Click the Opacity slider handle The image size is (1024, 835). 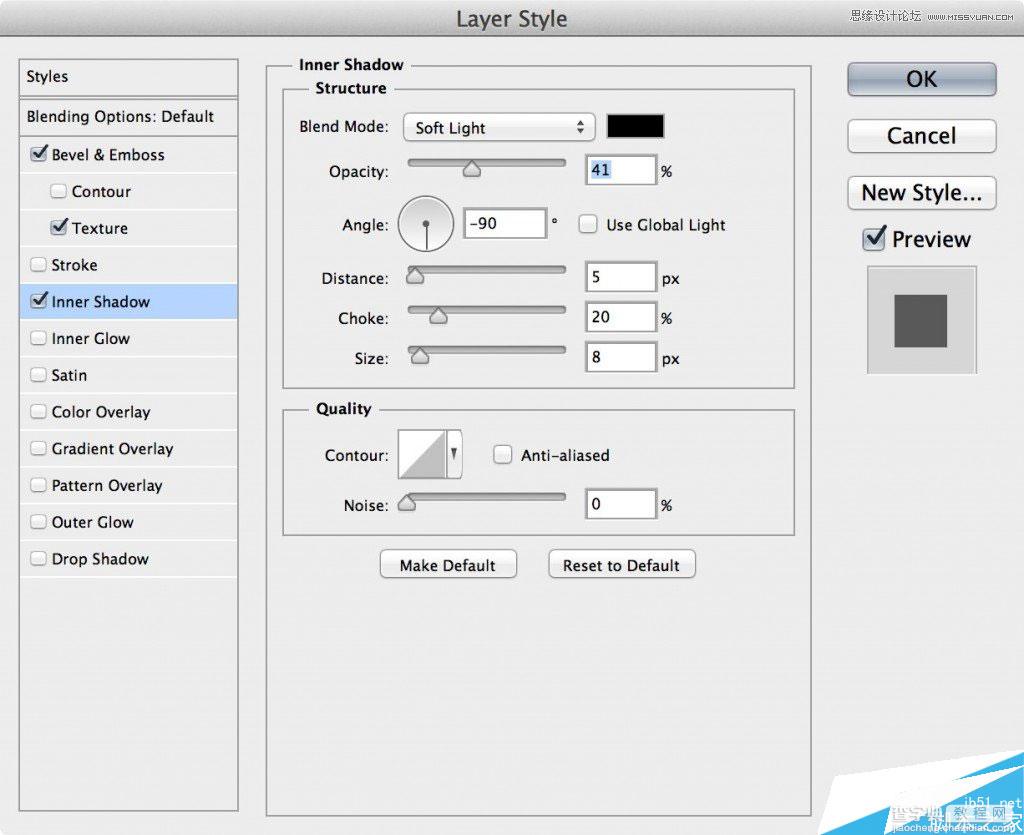click(x=472, y=170)
